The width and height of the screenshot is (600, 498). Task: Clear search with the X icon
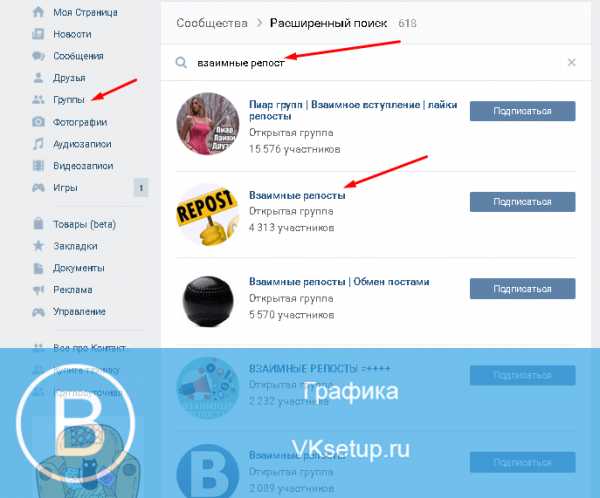pyautogui.click(x=572, y=62)
